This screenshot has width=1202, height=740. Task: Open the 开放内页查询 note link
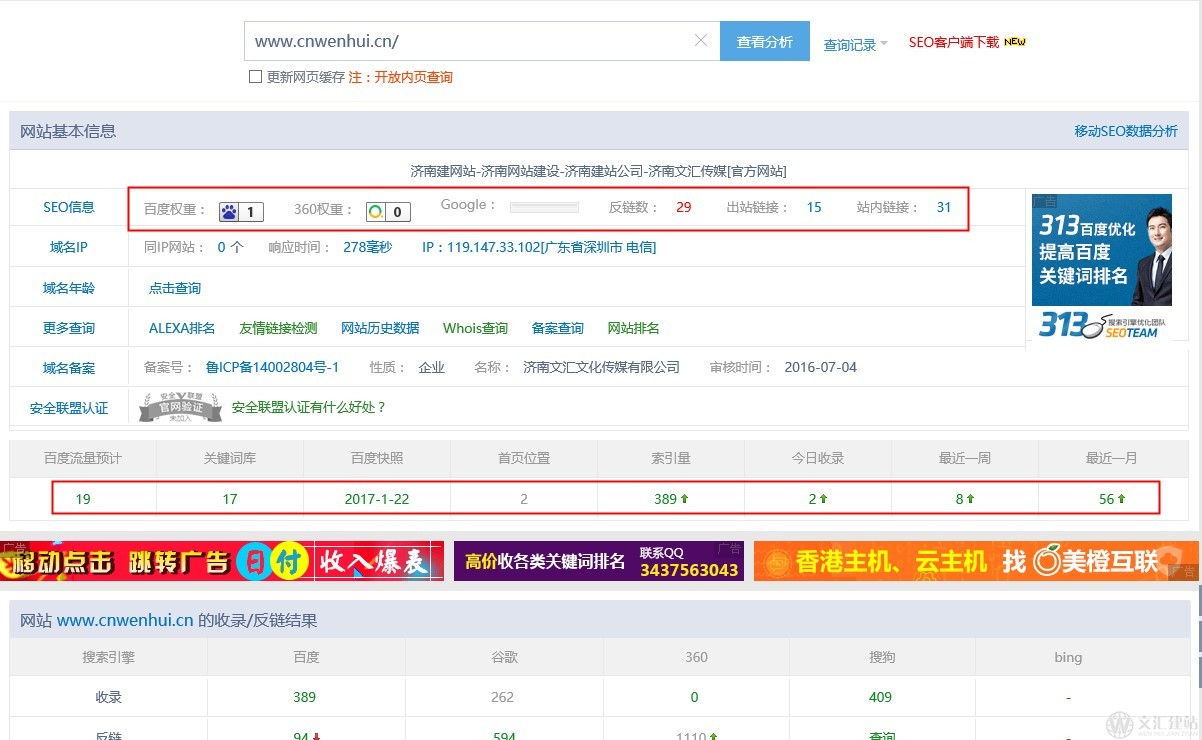tap(413, 77)
